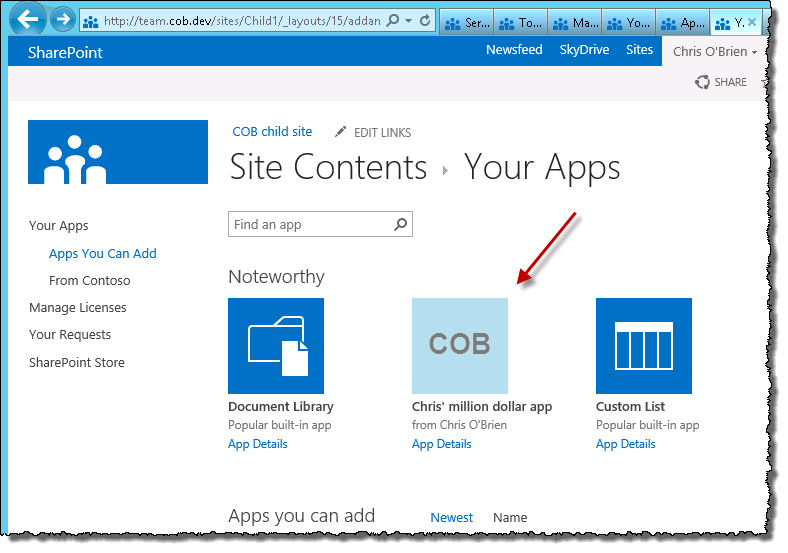Open Your Requests in the left navigation
This screenshot has height=553, width=788.
tap(70, 335)
